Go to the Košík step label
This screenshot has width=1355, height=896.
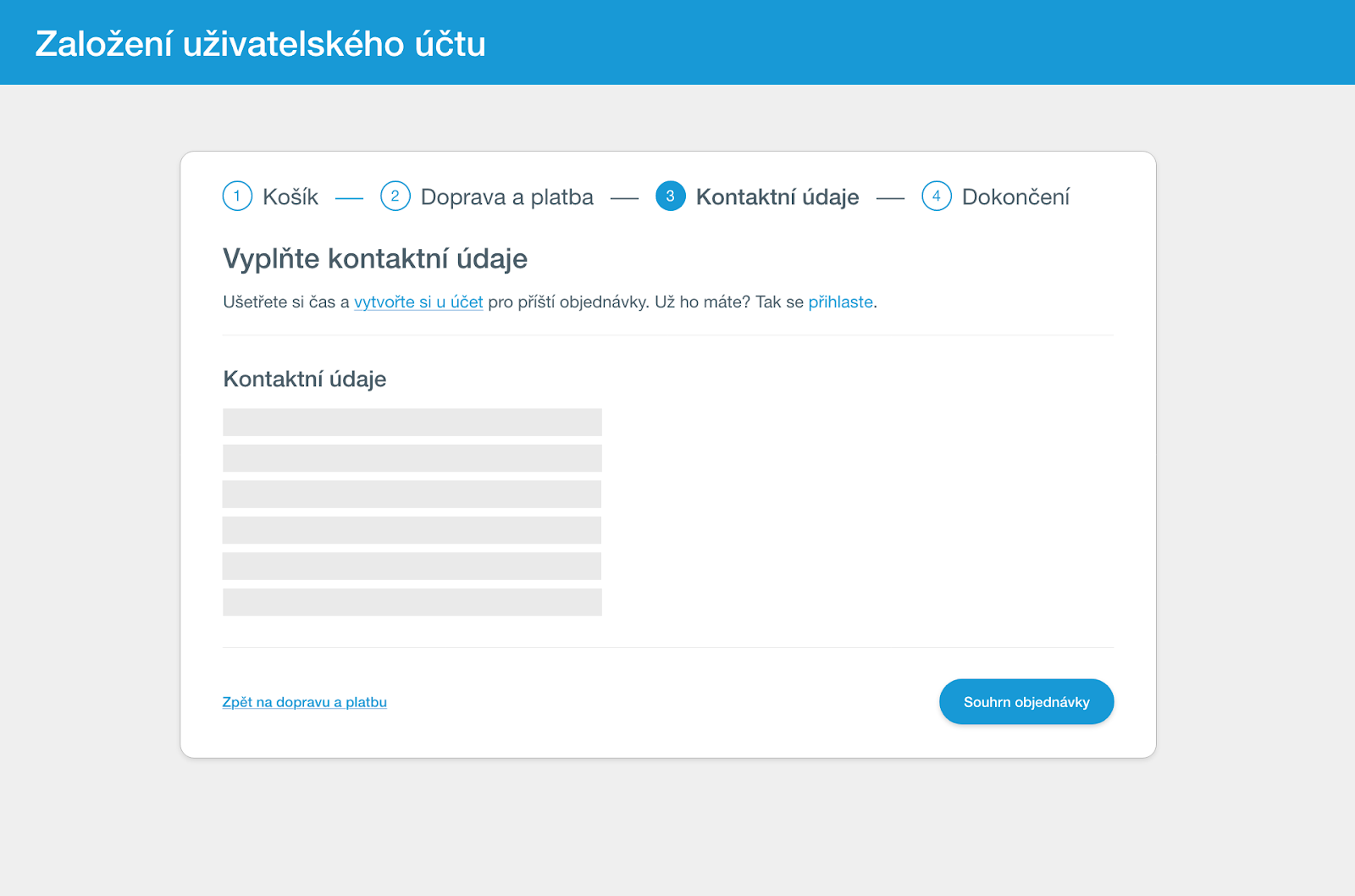click(290, 196)
